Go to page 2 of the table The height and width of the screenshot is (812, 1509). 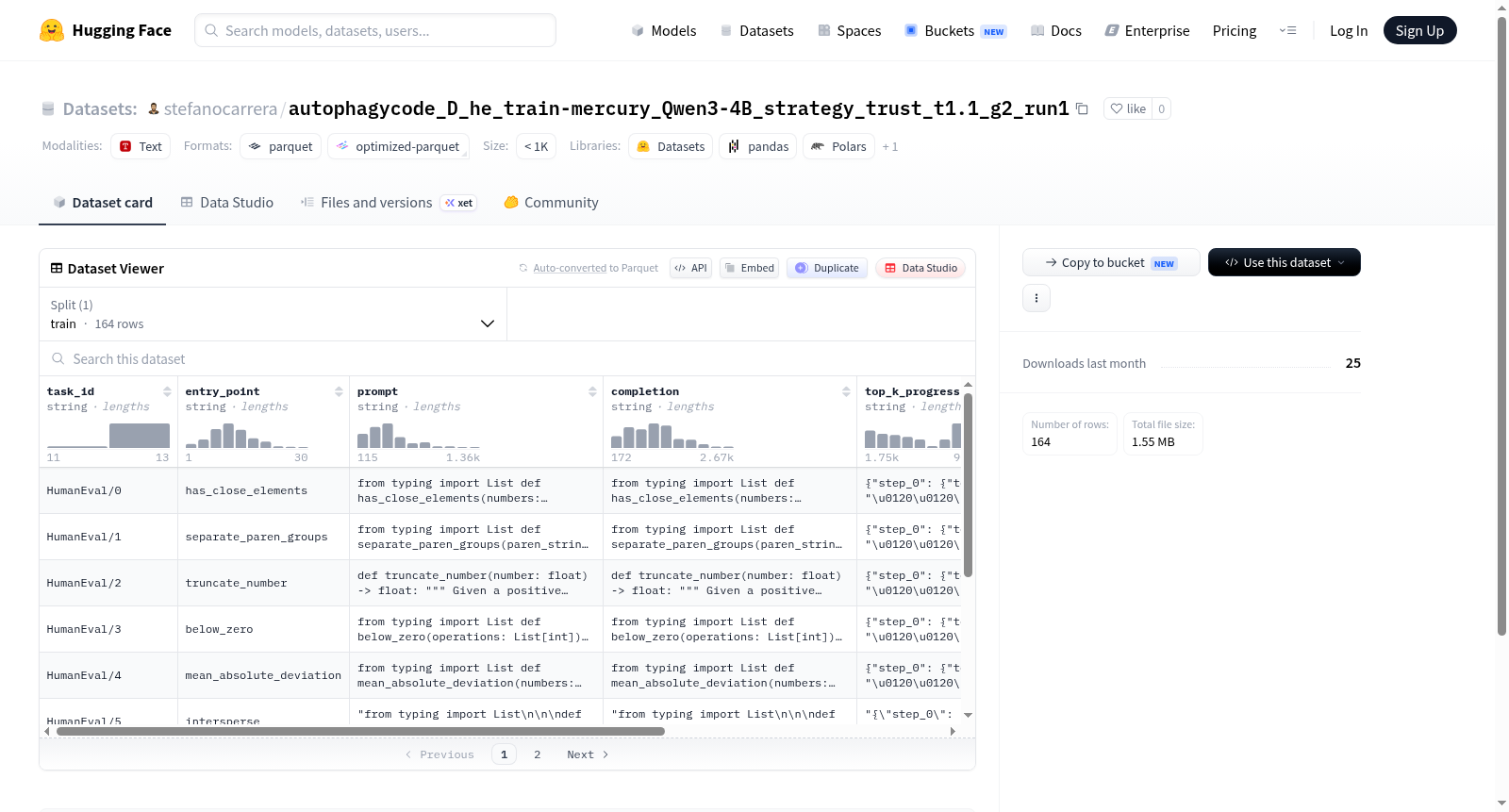tap(537, 754)
